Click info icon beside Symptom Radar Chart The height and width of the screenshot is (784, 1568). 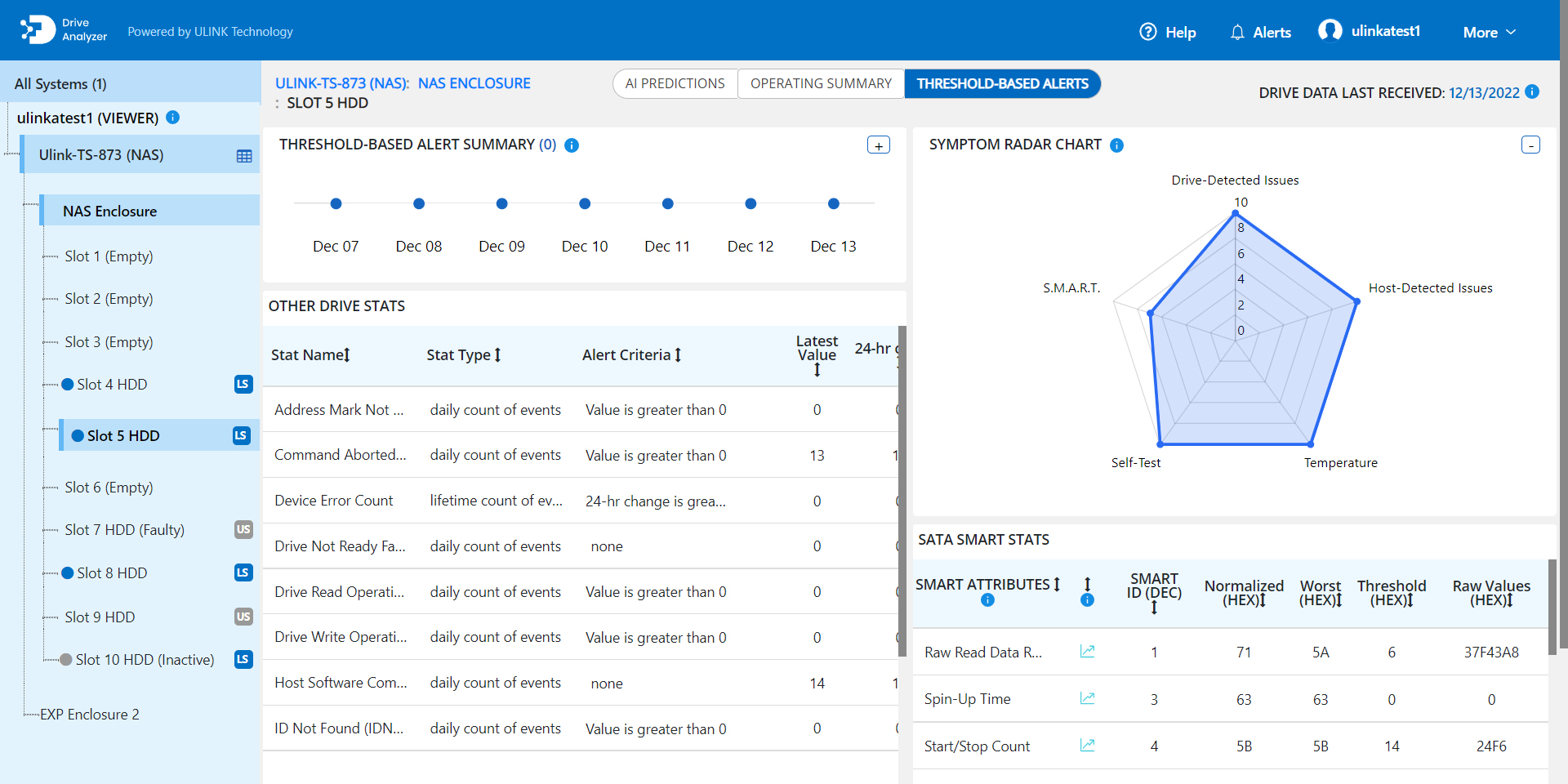click(1116, 145)
